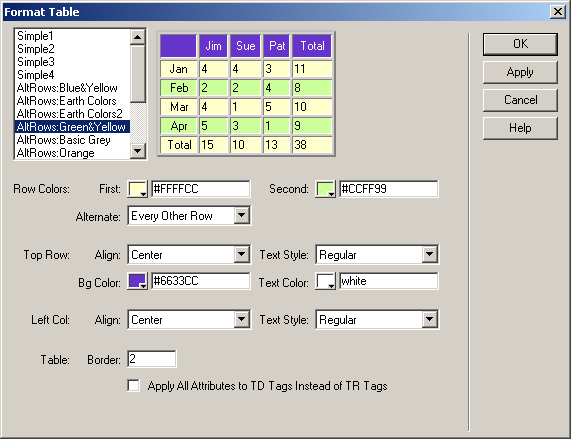Open Help for Format Table
The width and height of the screenshot is (571, 439).
(520, 128)
